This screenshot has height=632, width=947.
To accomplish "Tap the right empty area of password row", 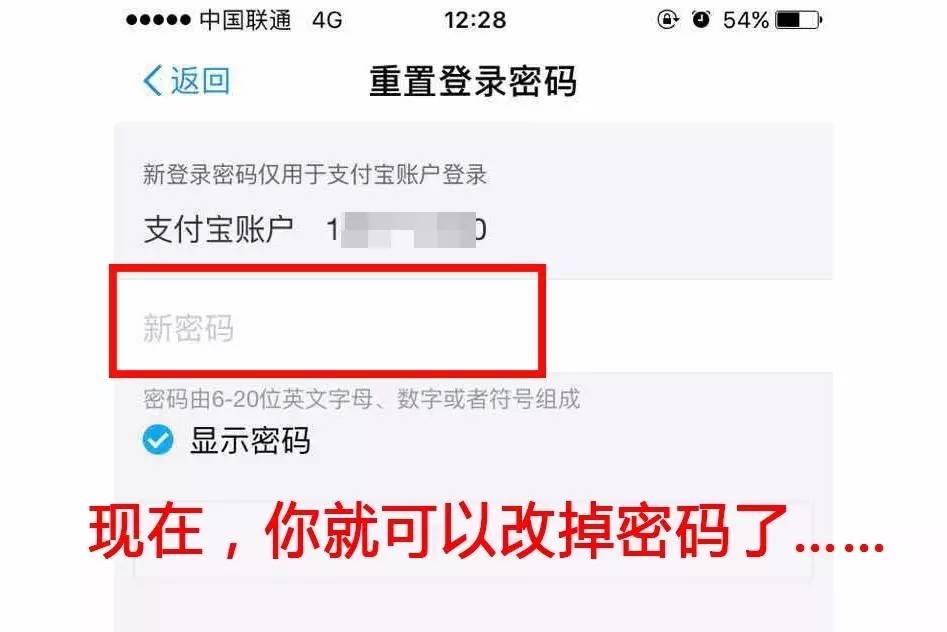I will click(689, 326).
